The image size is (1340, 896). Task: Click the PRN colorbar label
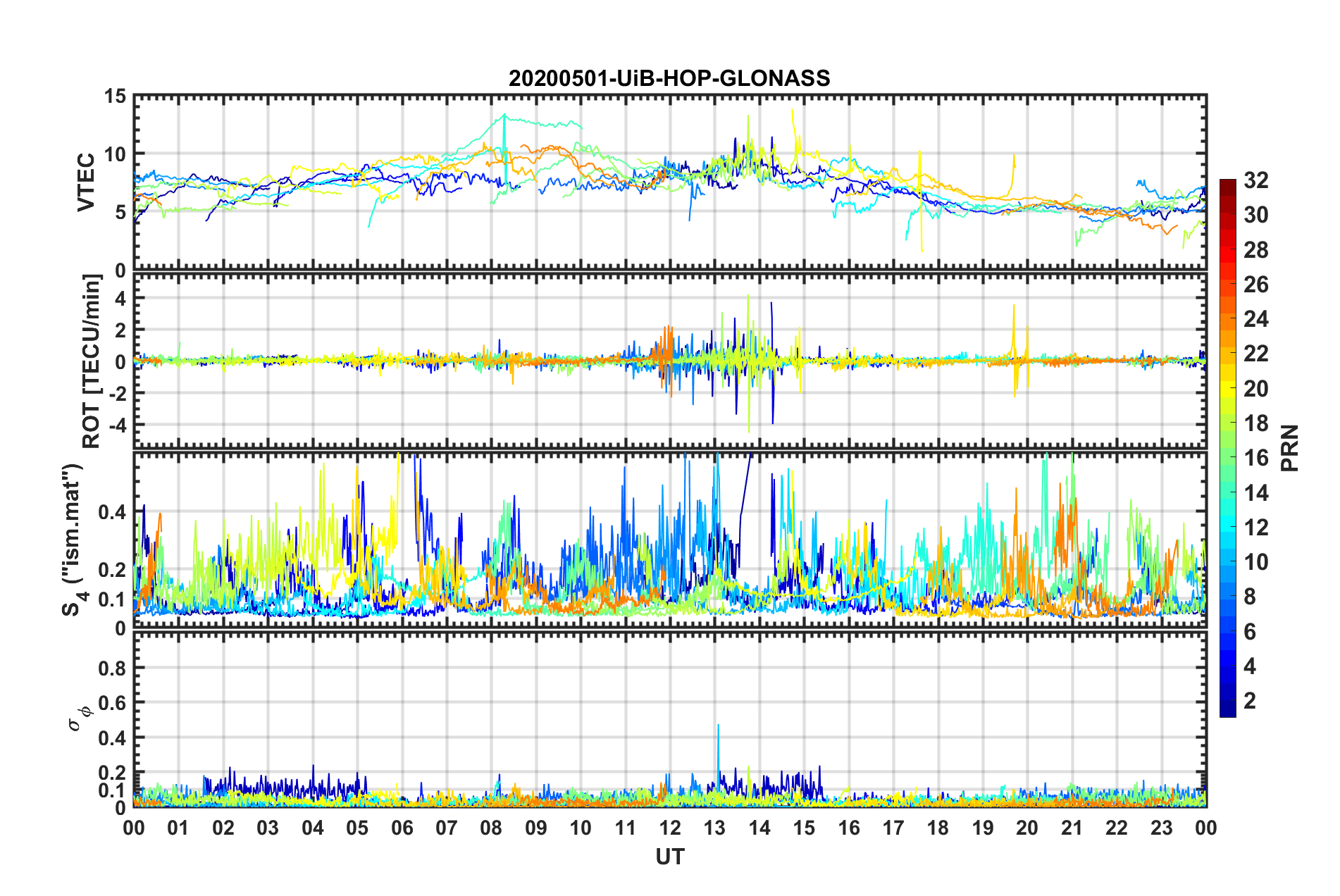coord(1290,448)
